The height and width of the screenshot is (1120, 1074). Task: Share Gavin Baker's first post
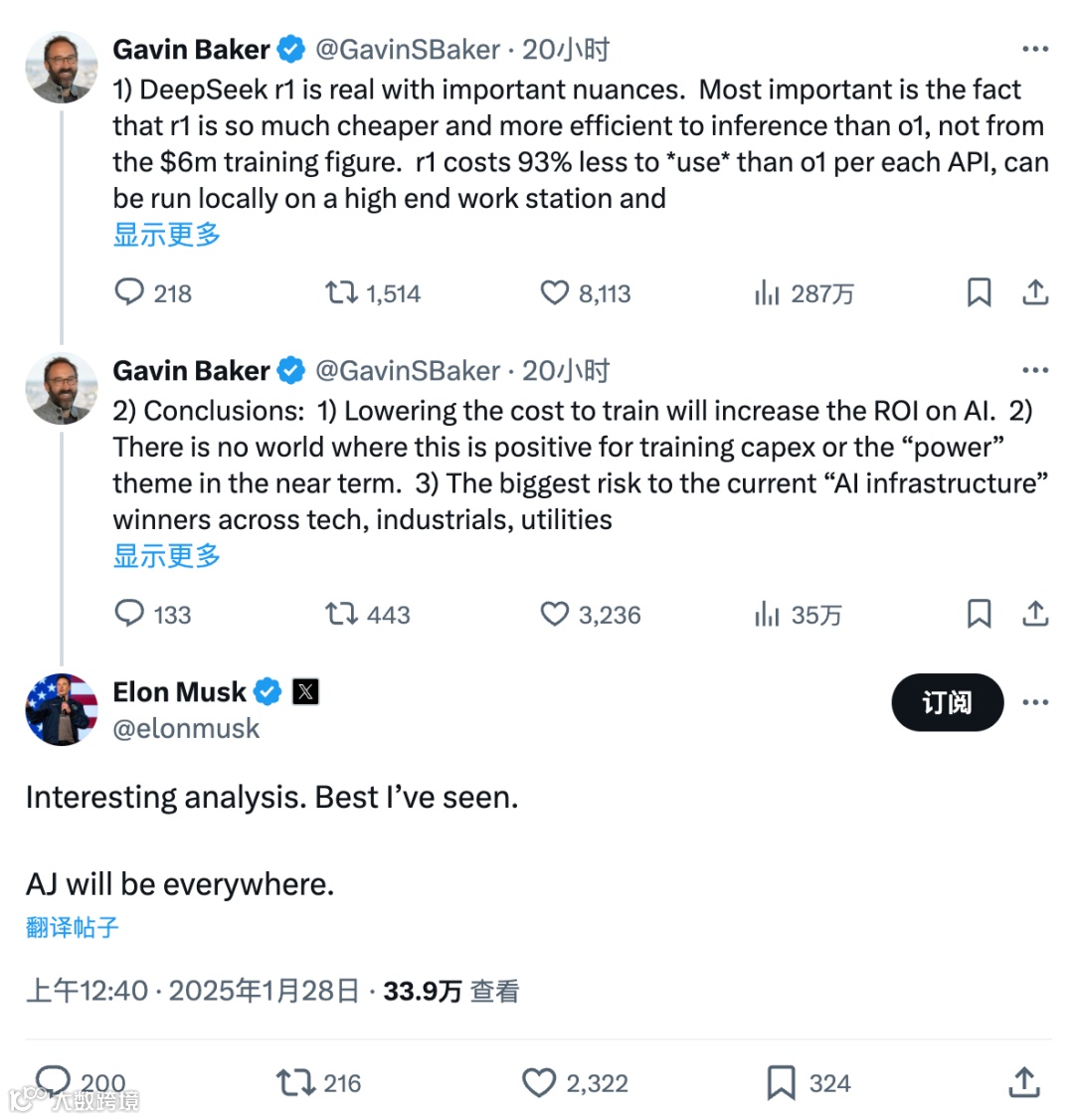pos(1035,292)
